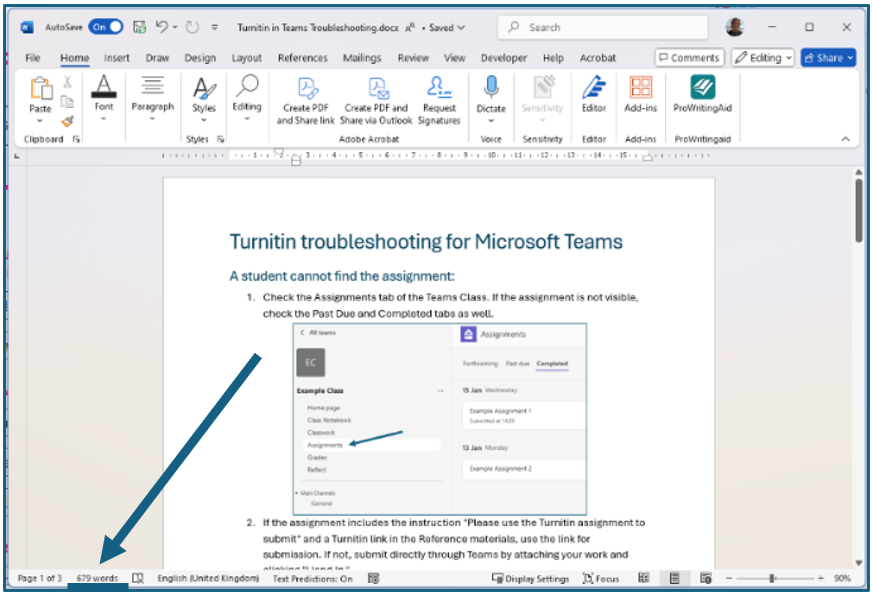Click the Share button

(828, 58)
